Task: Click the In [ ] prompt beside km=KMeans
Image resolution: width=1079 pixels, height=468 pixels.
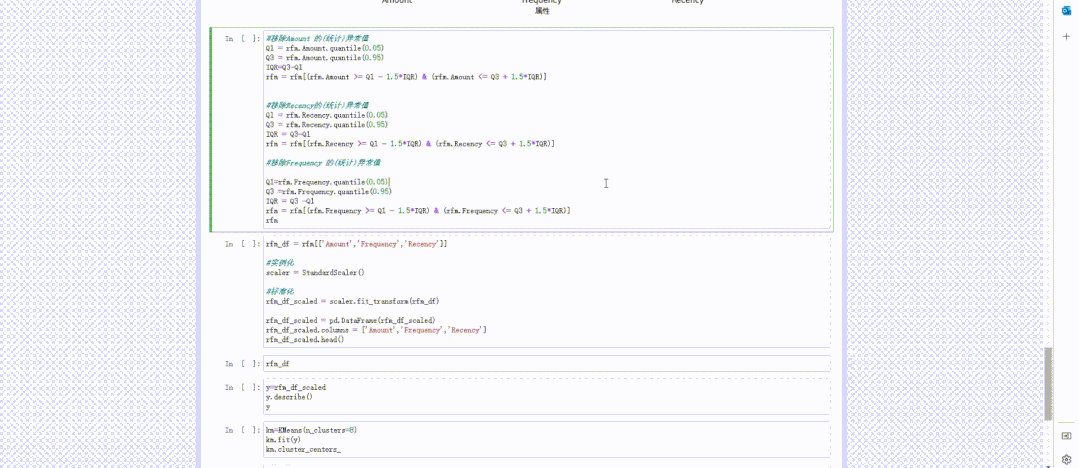Action: [x=243, y=430]
